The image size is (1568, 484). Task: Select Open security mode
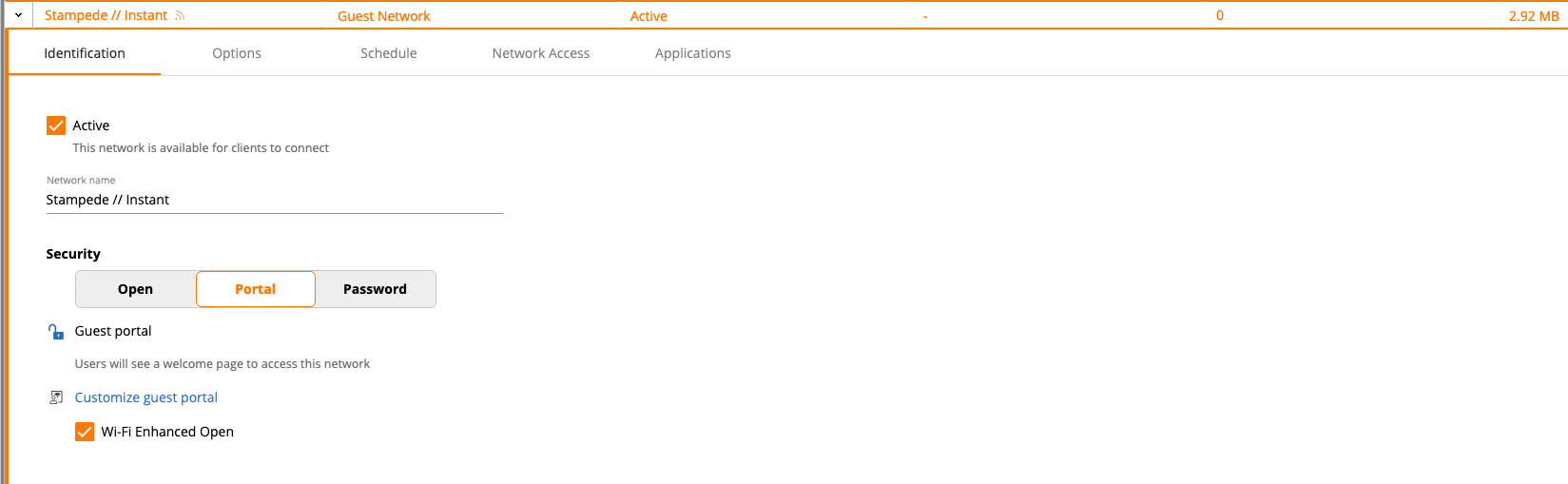136,289
